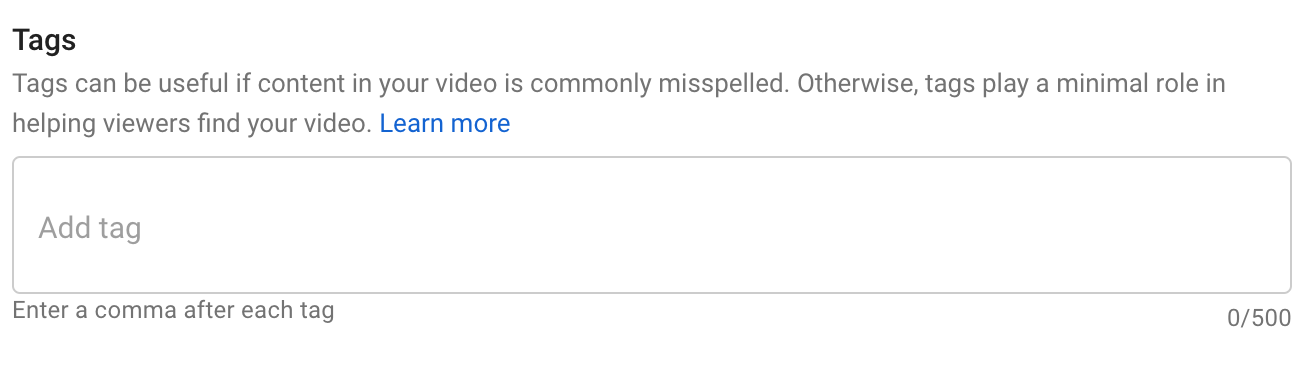The width and height of the screenshot is (1316, 368).
Task: Click the 'Add tag' placeholder text
Action: click(x=90, y=229)
